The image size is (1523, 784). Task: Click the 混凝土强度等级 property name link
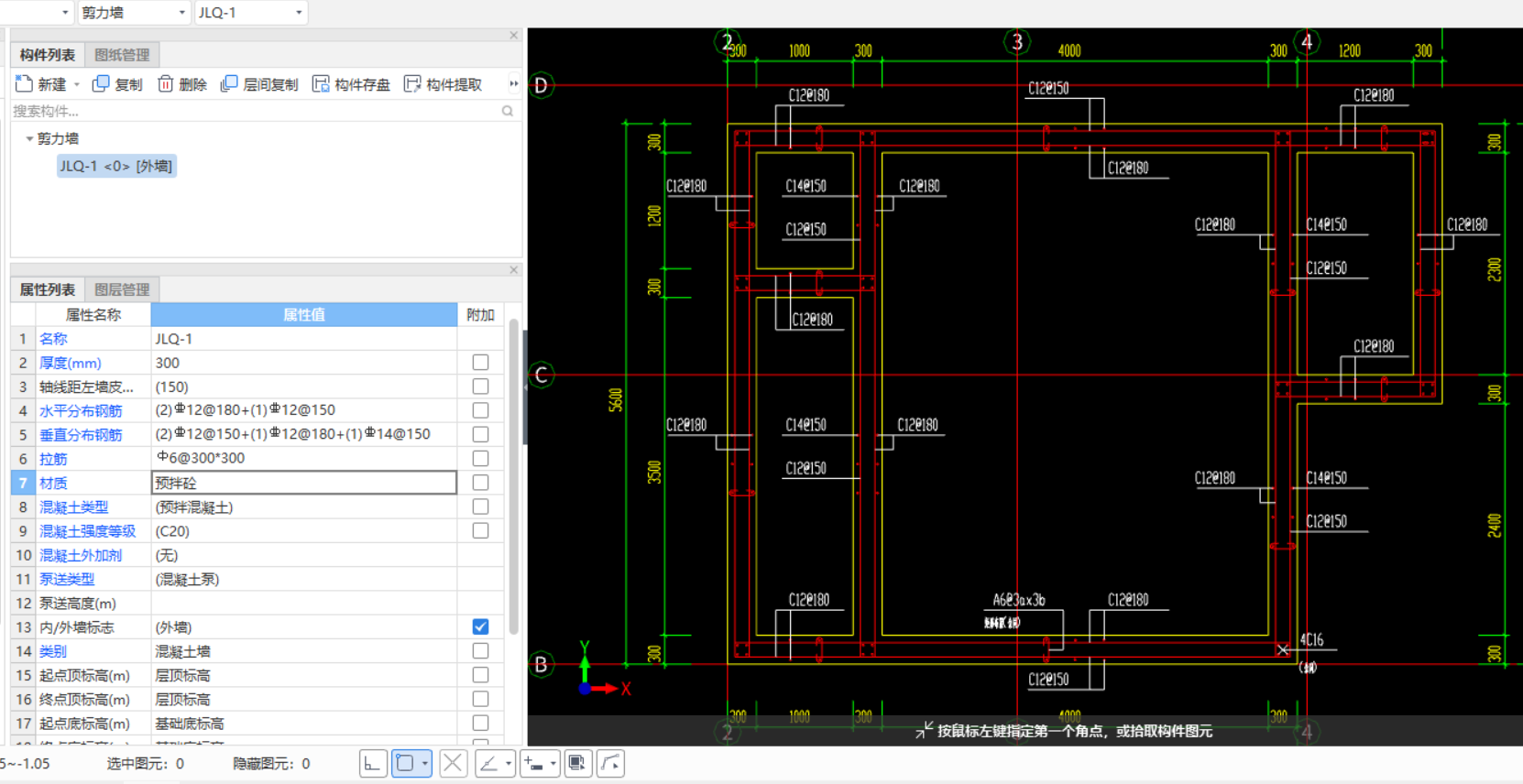[x=88, y=530]
